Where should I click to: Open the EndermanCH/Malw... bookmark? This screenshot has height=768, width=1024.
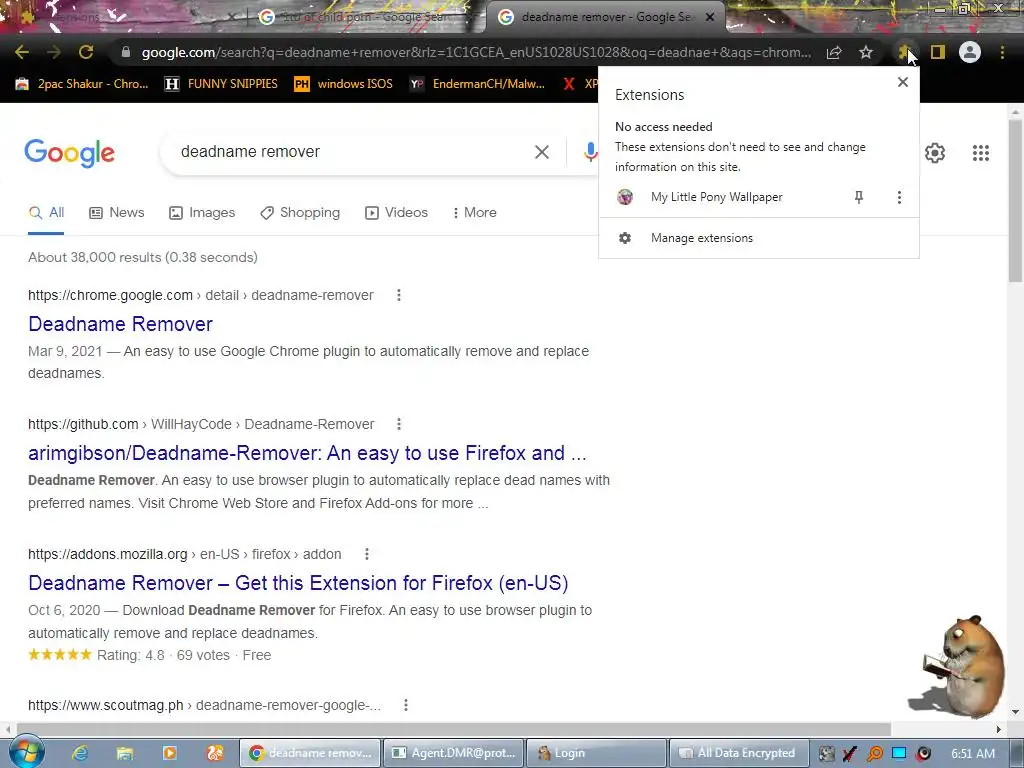click(477, 84)
